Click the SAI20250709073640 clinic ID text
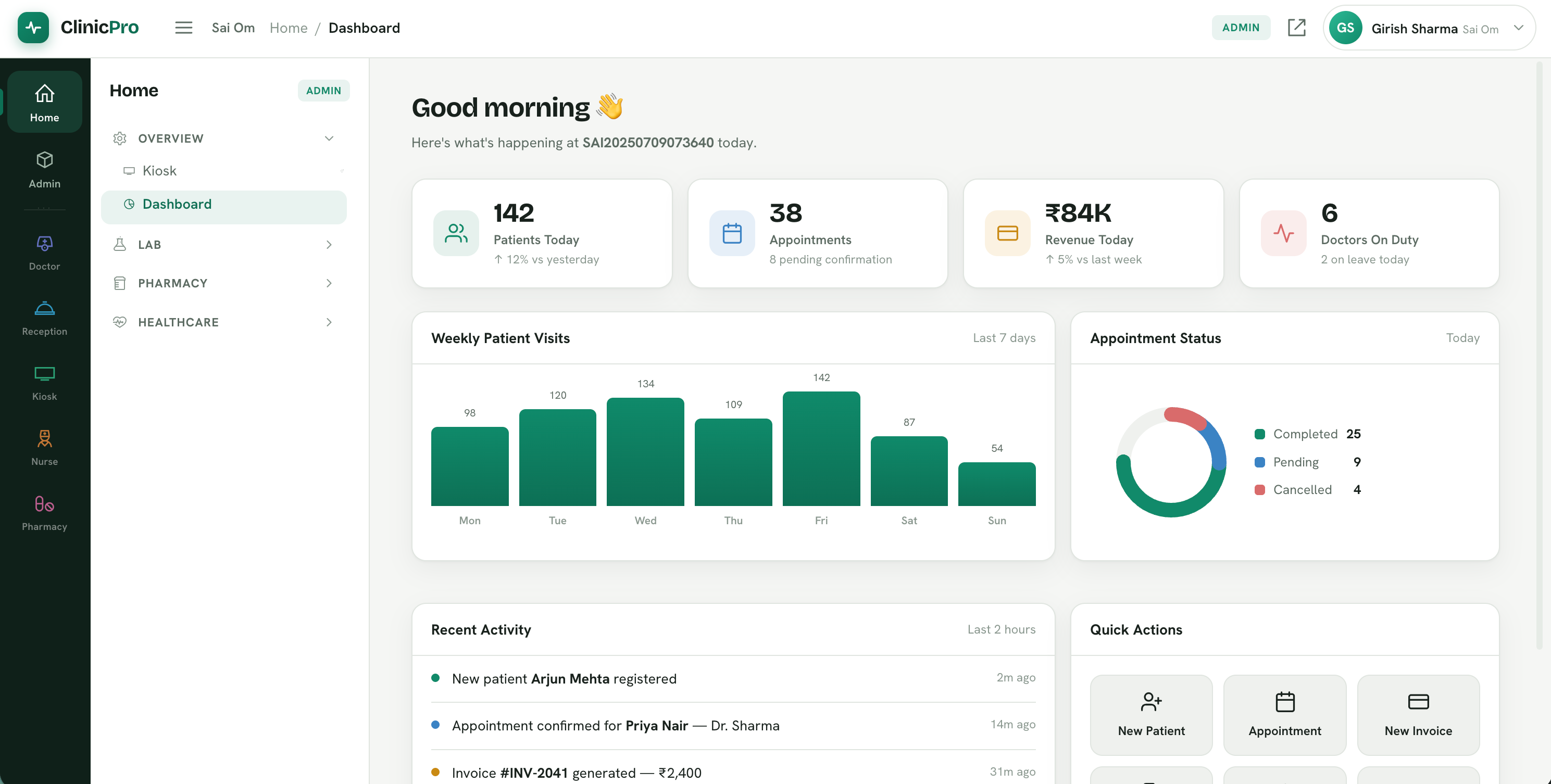 coord(648,143)
